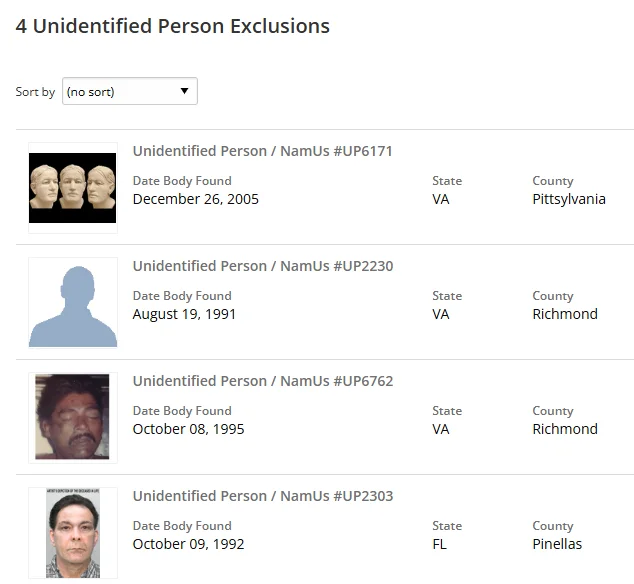Open Unidentified Person NamUs #UP2230 link
This screenshot has width=634, height=584.
[x=262, y=266]
